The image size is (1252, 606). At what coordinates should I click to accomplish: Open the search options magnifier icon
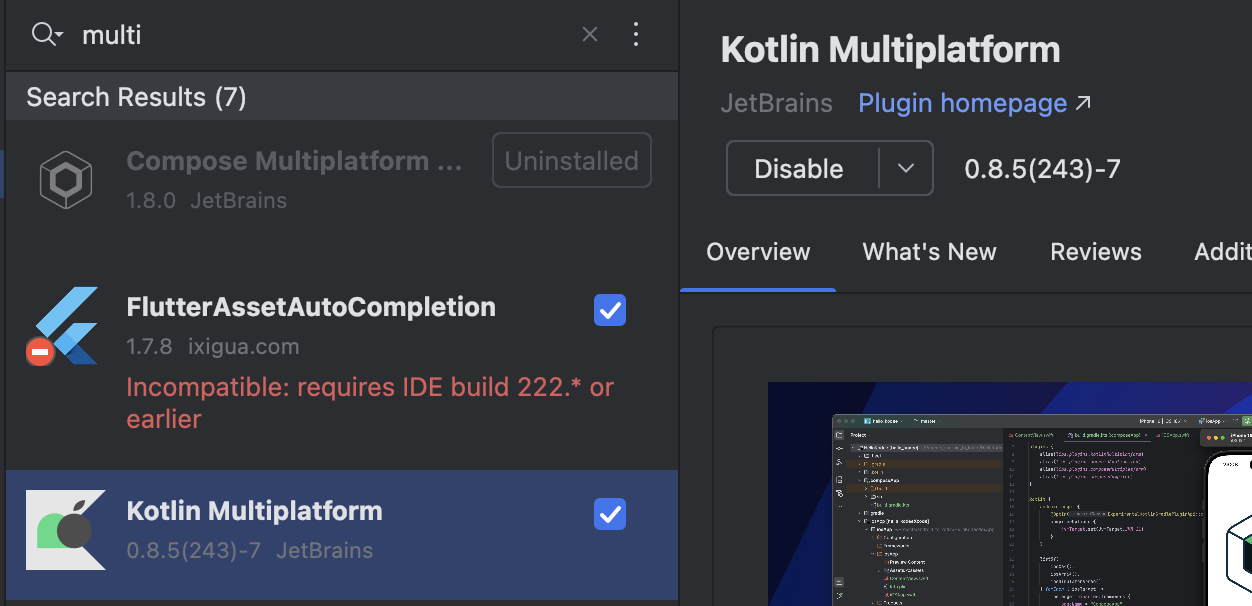tap(46, 34)
